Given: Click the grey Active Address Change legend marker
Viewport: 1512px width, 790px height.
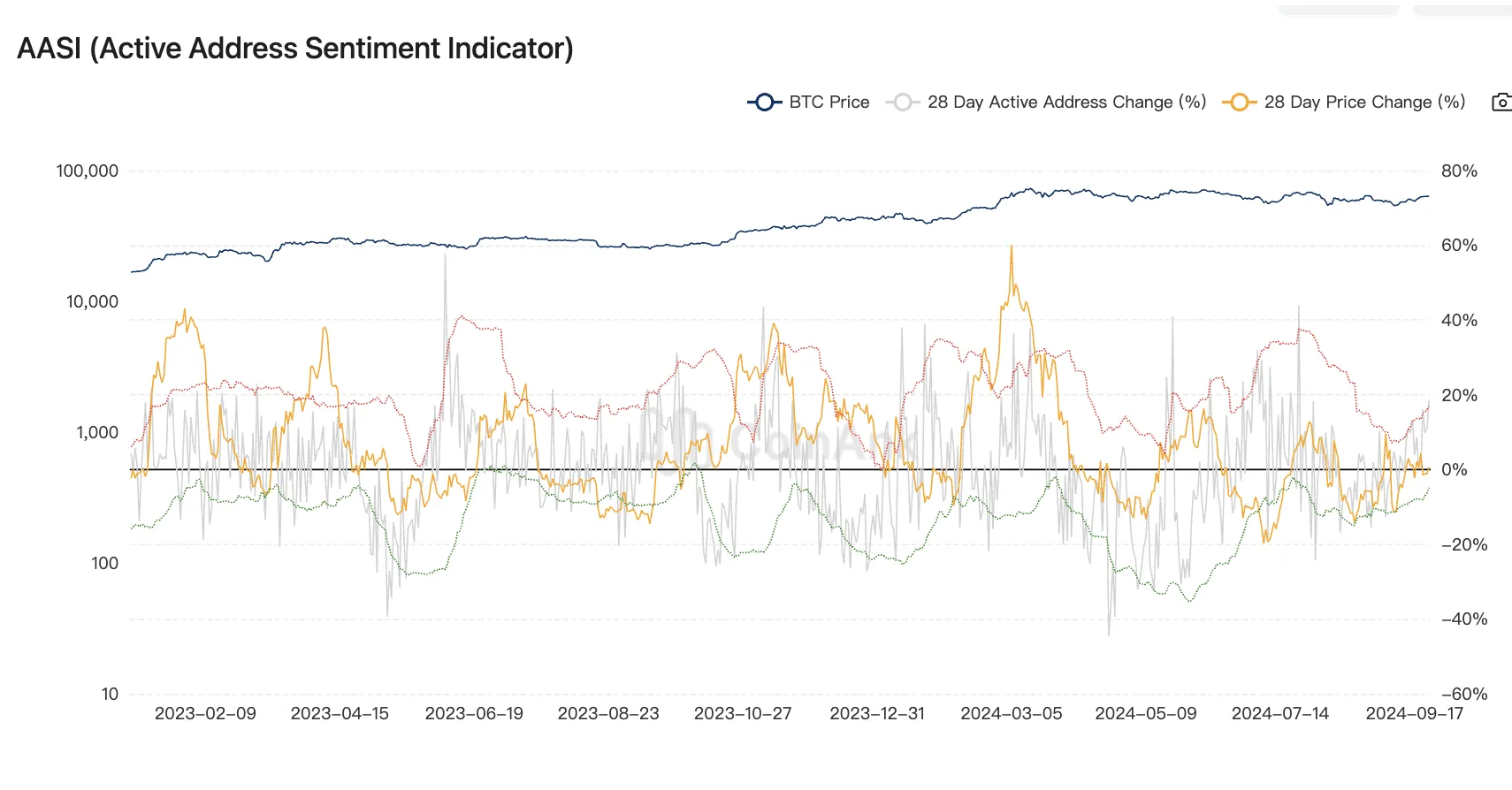Looking at the screenshot, I should tap(903, 103).
